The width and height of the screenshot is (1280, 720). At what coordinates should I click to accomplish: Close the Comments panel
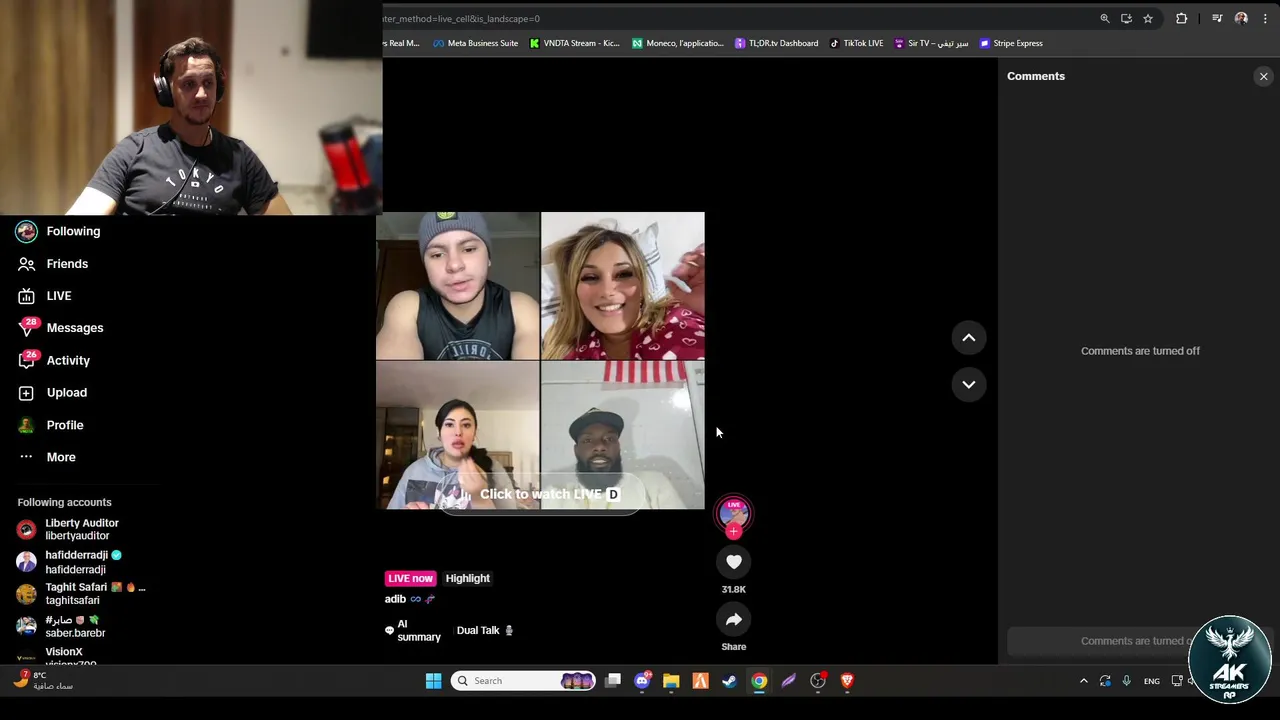(1263, 76)
